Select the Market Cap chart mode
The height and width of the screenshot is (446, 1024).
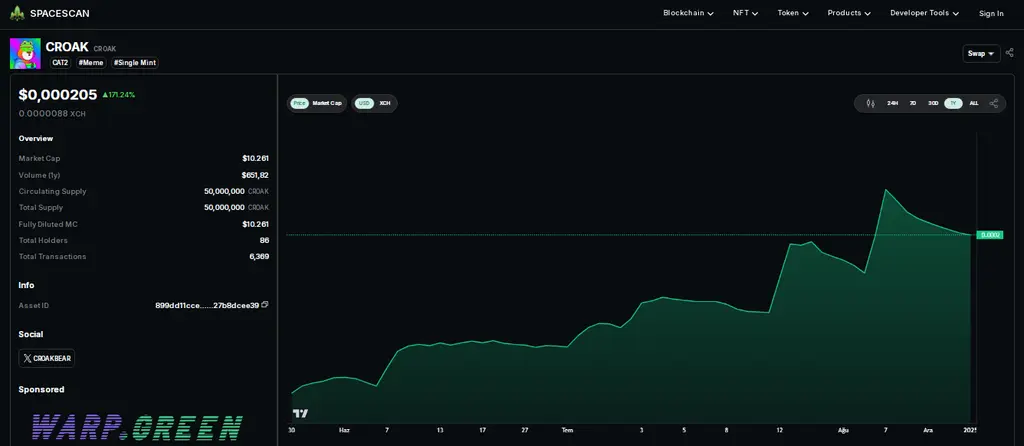[x=327, y=103]
